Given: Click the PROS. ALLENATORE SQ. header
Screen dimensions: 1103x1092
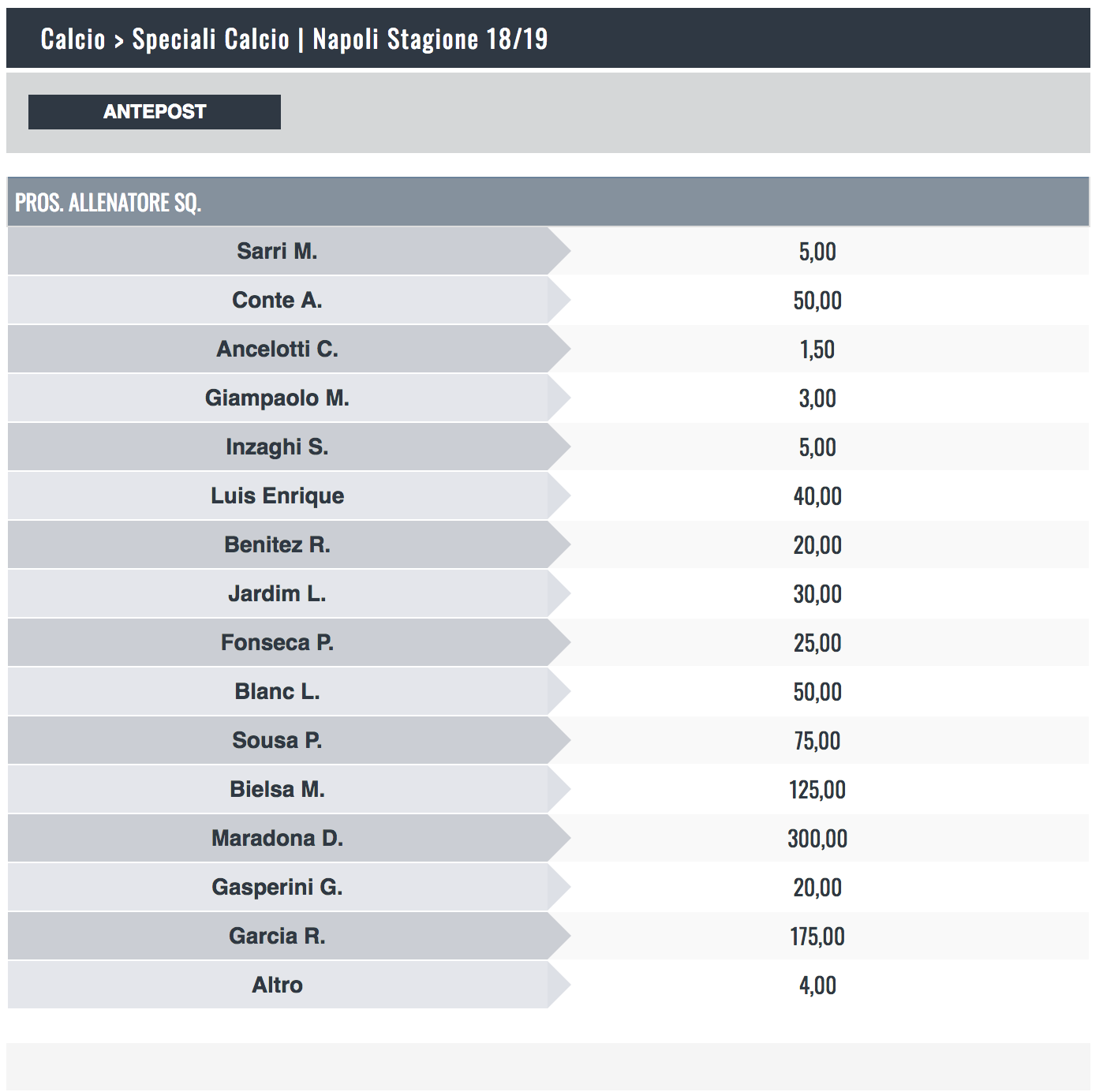Looking at the screenshot, I should 108,203.
